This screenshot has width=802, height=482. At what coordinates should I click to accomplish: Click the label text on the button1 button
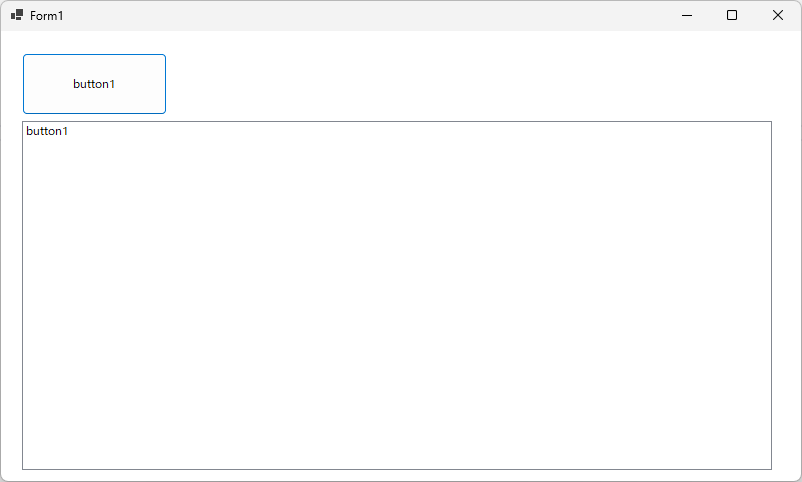[x=94, y=84]
